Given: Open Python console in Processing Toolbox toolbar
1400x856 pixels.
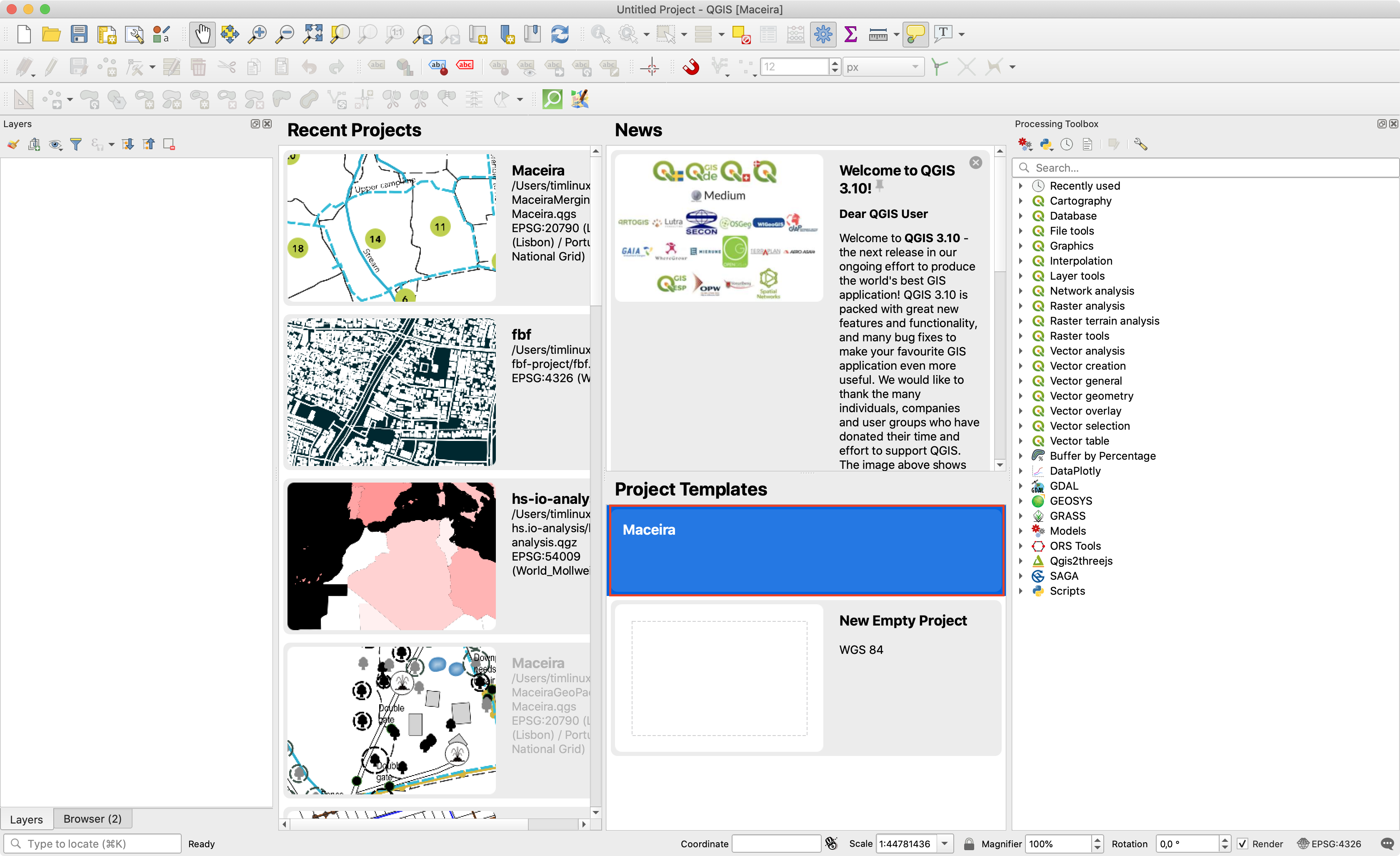Looking at the screenshot, I should click(x=1045, y=144).
